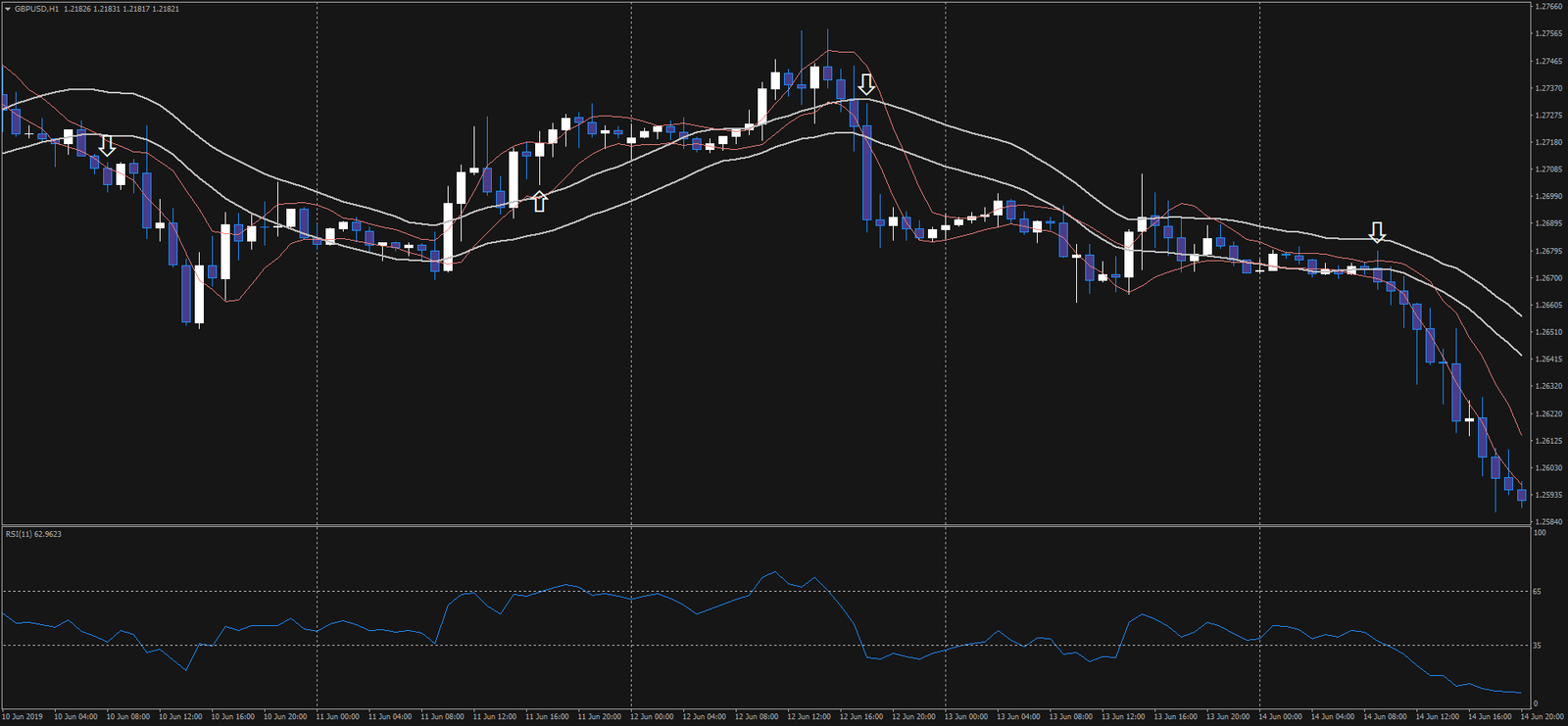Viewport: 1568px width, 726px height.
Task: Click the RSI 35 level label
Action: click(x=1538, y=646)
